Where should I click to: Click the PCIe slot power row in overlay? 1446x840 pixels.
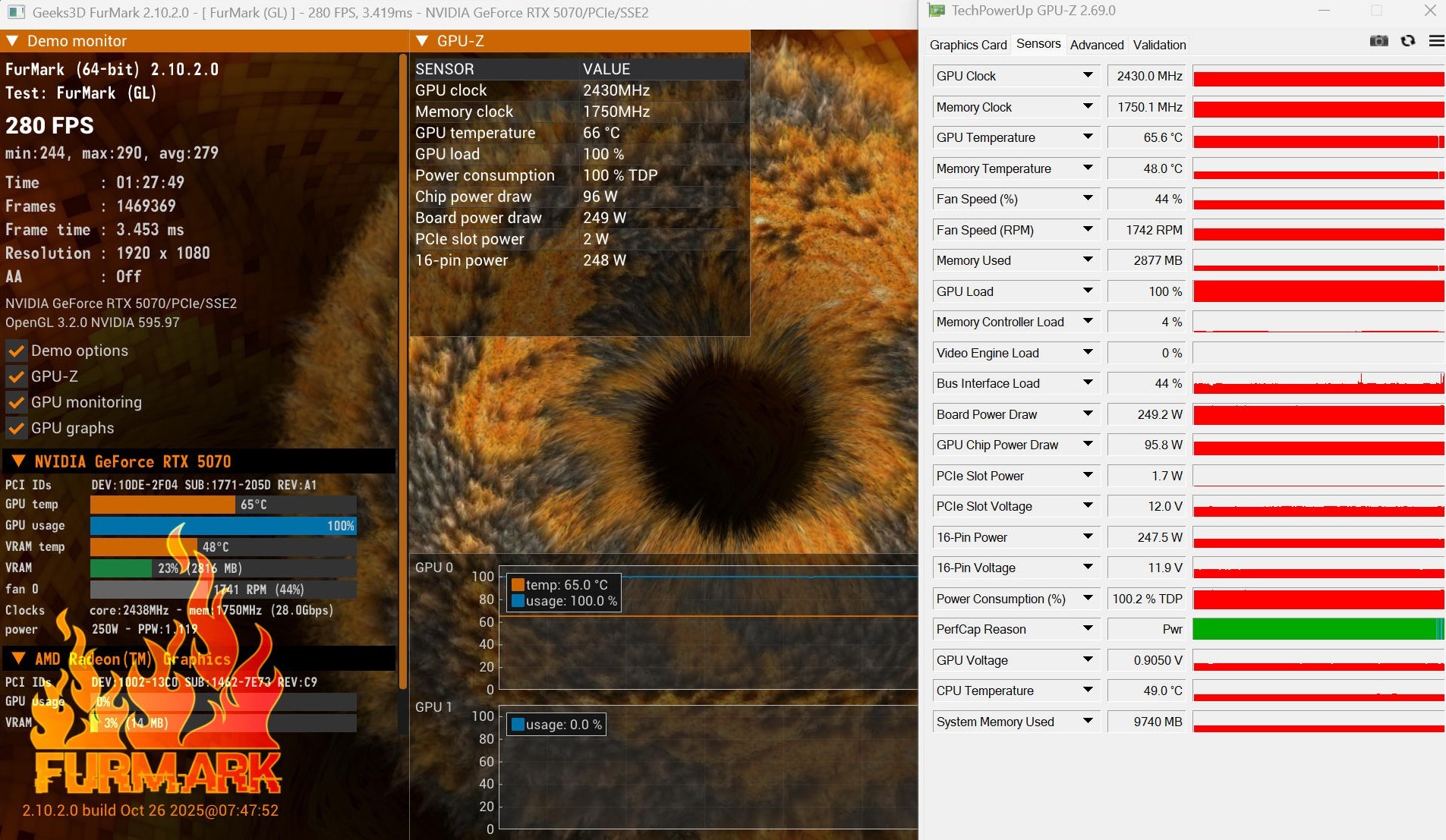(579, 239)
